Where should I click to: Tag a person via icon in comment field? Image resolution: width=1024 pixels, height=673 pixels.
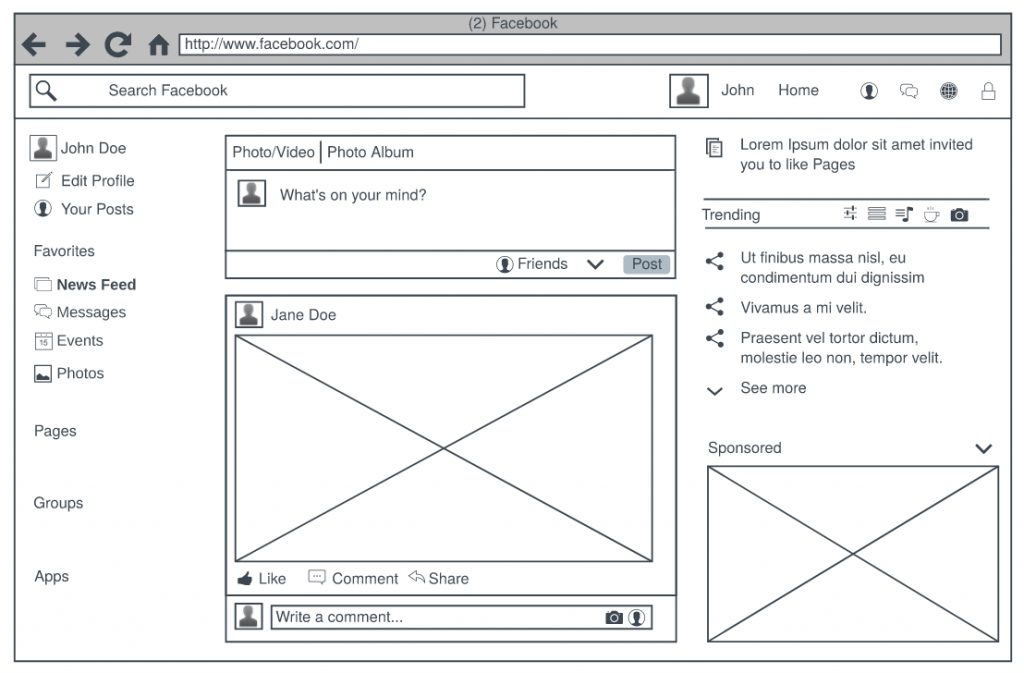637,617
